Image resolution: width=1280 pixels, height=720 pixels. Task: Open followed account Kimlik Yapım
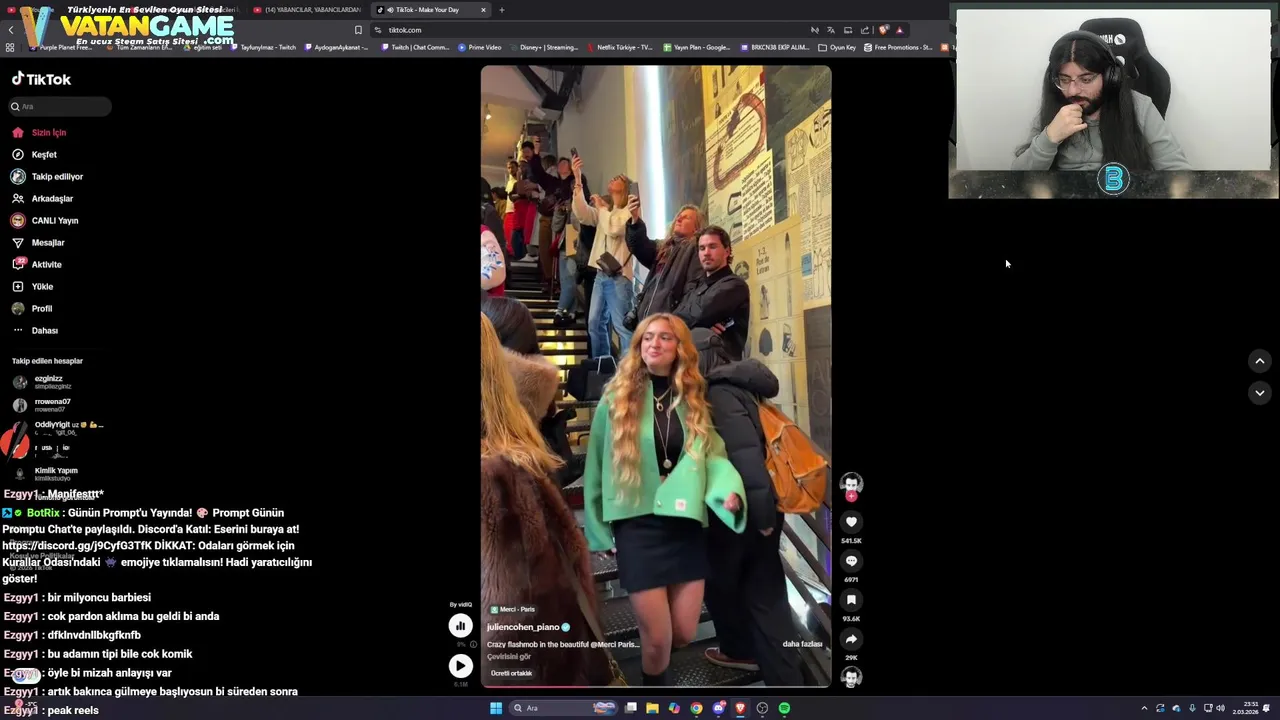pyautogui.click(x=45, y=474)
